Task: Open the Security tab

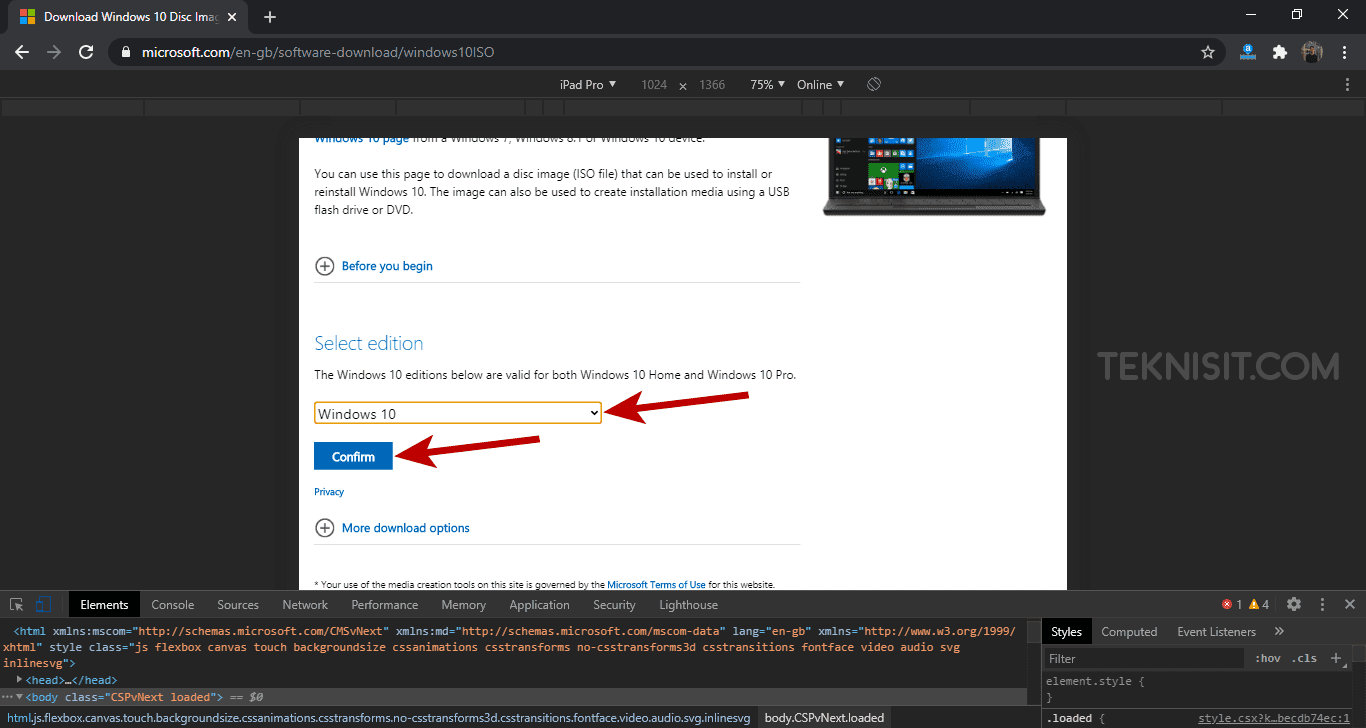Action: pos(614,604)
